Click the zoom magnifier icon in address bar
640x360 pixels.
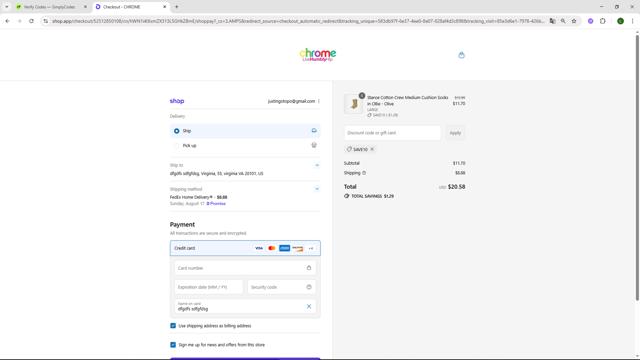(x=563, y=21)
